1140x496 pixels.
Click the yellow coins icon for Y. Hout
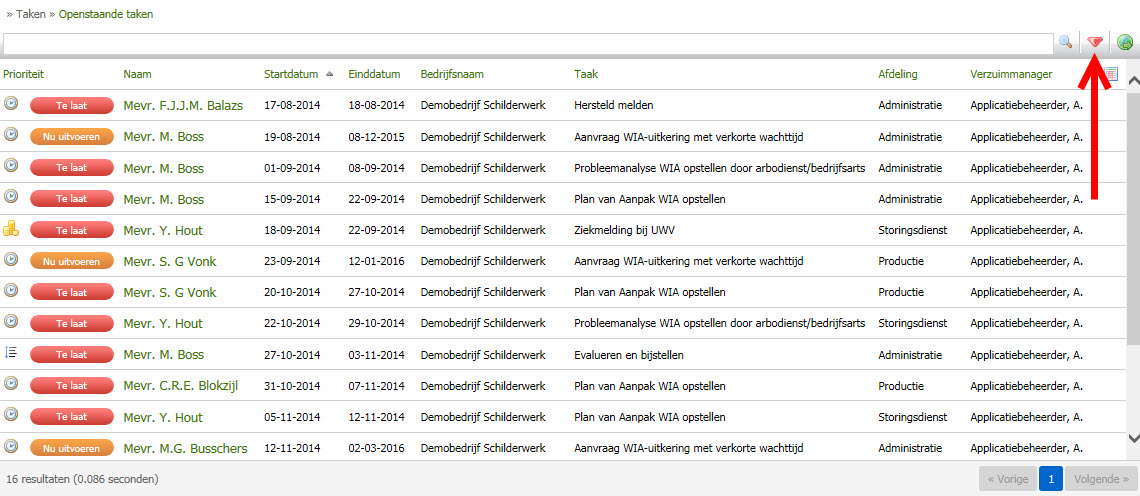click(x=11, y=229)
